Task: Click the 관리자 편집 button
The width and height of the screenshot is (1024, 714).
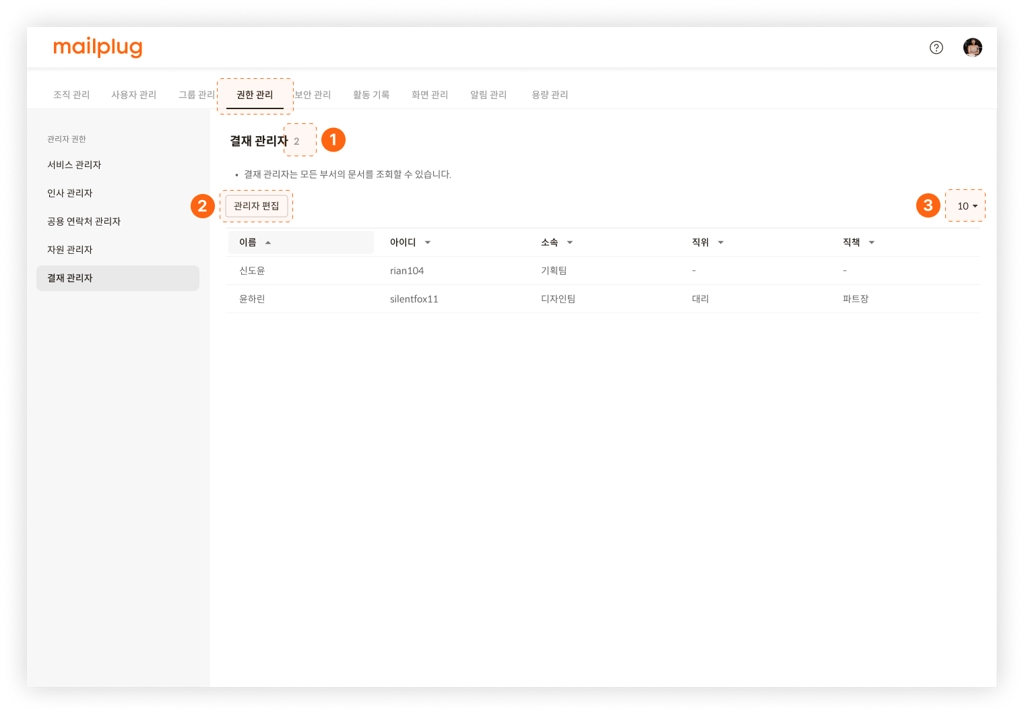Action: [x=257, y=206]
